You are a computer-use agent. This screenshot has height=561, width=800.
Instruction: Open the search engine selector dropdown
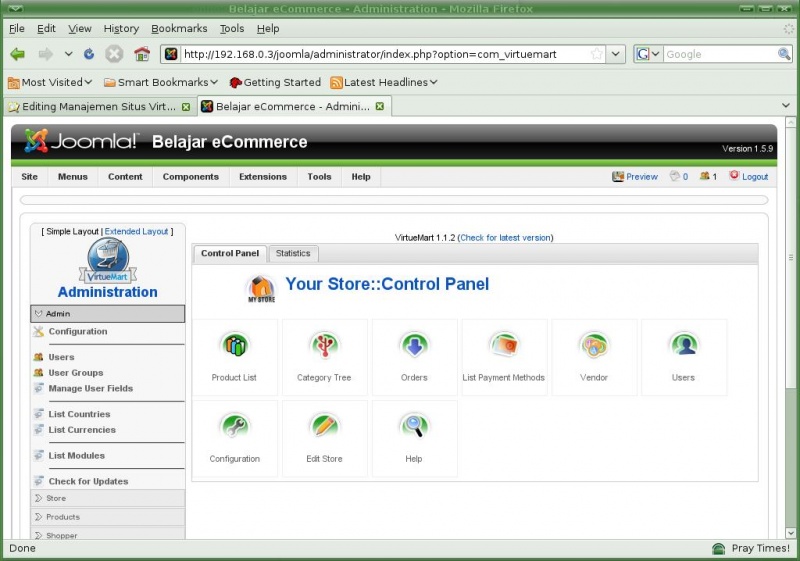point(647,54)
